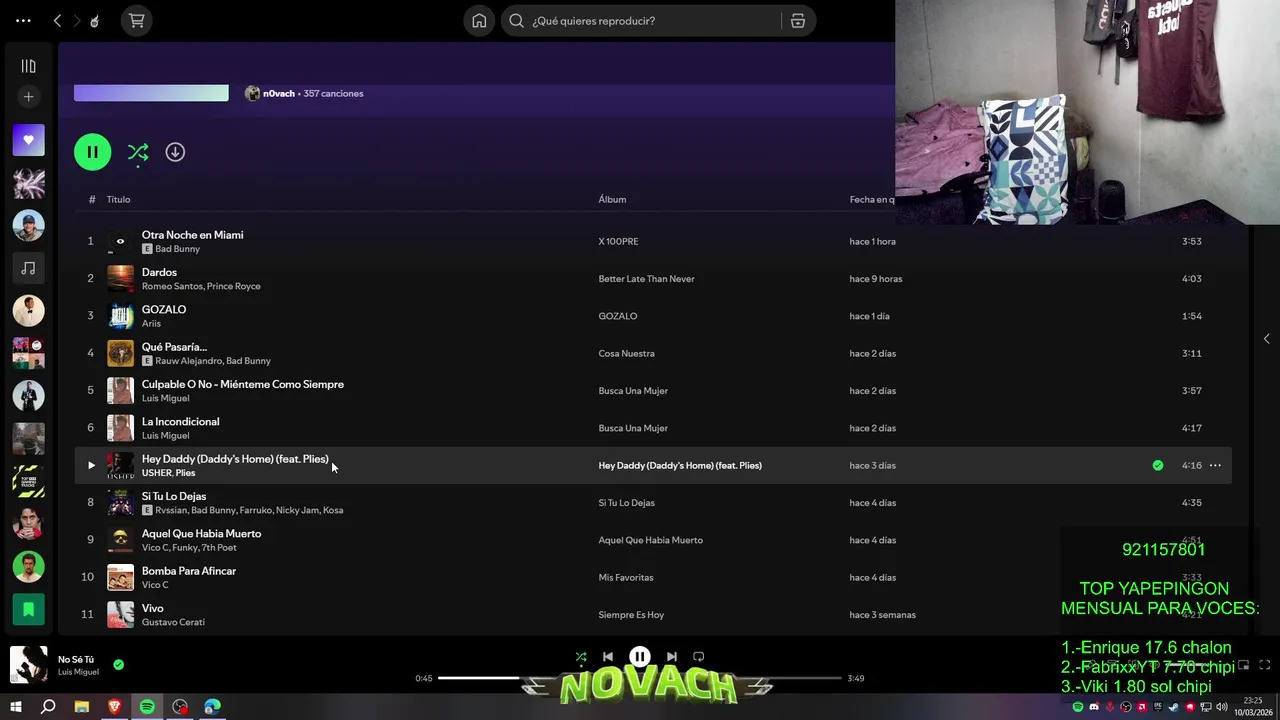Play Hey Daddy track row
Viewport: 1280px width, 720px height.
point(91,465)
